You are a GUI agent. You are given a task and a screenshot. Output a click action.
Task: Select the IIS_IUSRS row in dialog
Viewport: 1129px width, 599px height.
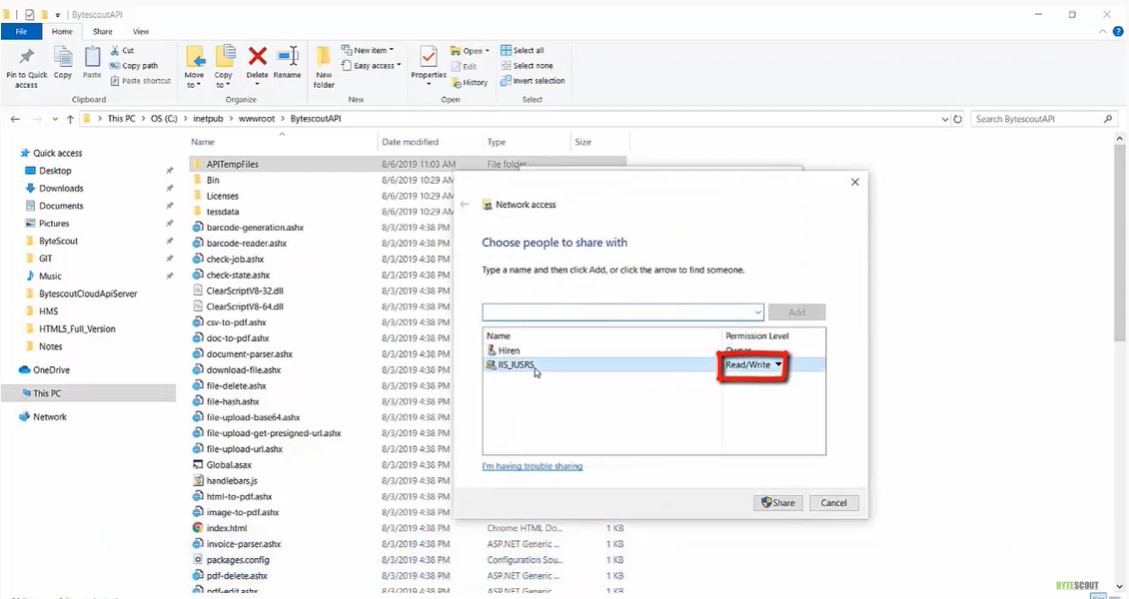point(654,365)
